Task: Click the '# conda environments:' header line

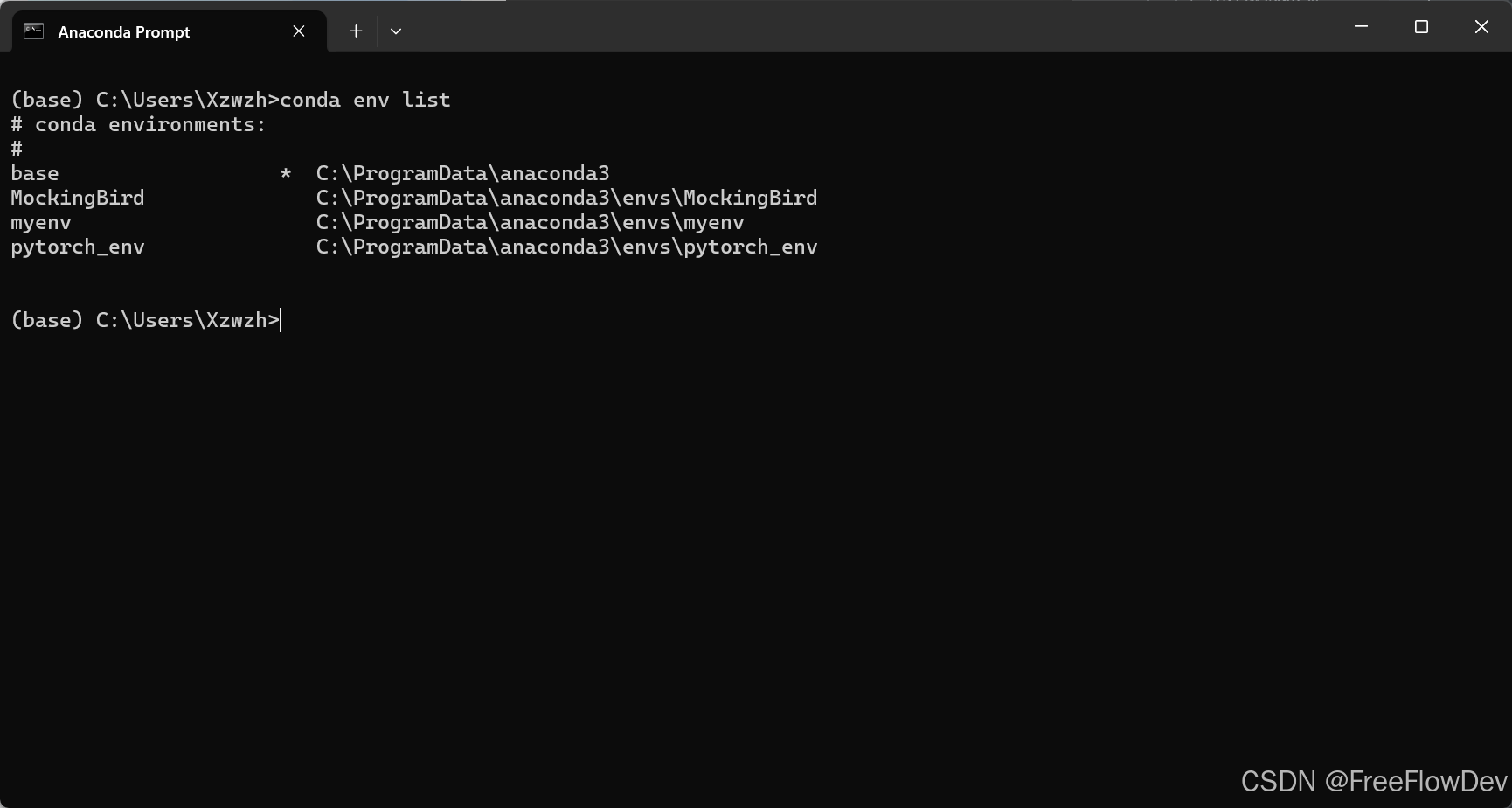Action: [x=138, y=124]
